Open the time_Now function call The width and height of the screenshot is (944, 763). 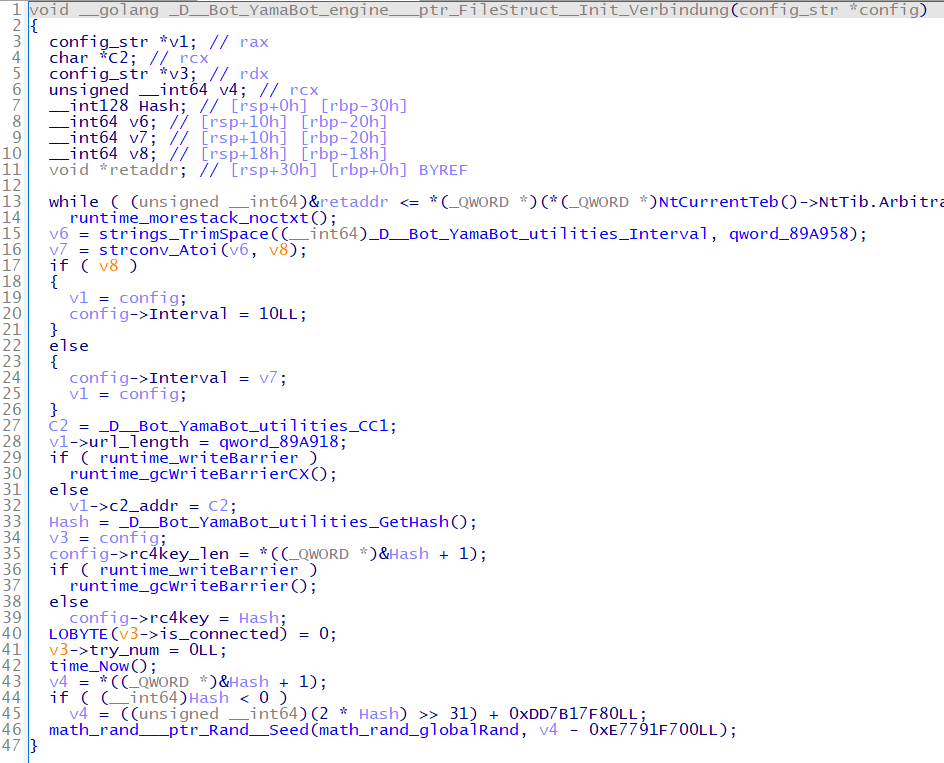88,666
